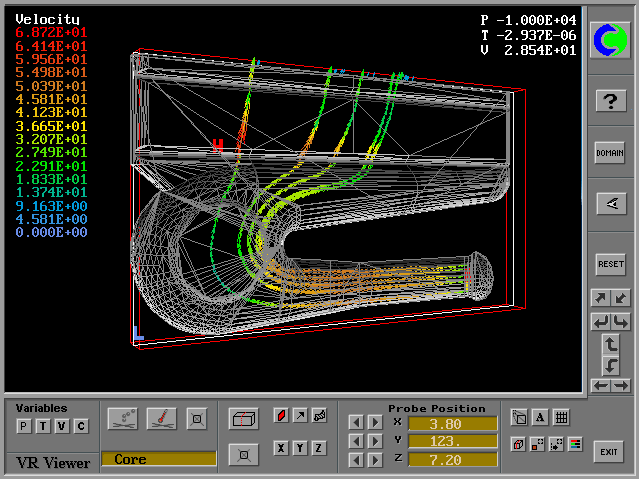
Task: Click the RESET view button
Action: coord(609,264)
